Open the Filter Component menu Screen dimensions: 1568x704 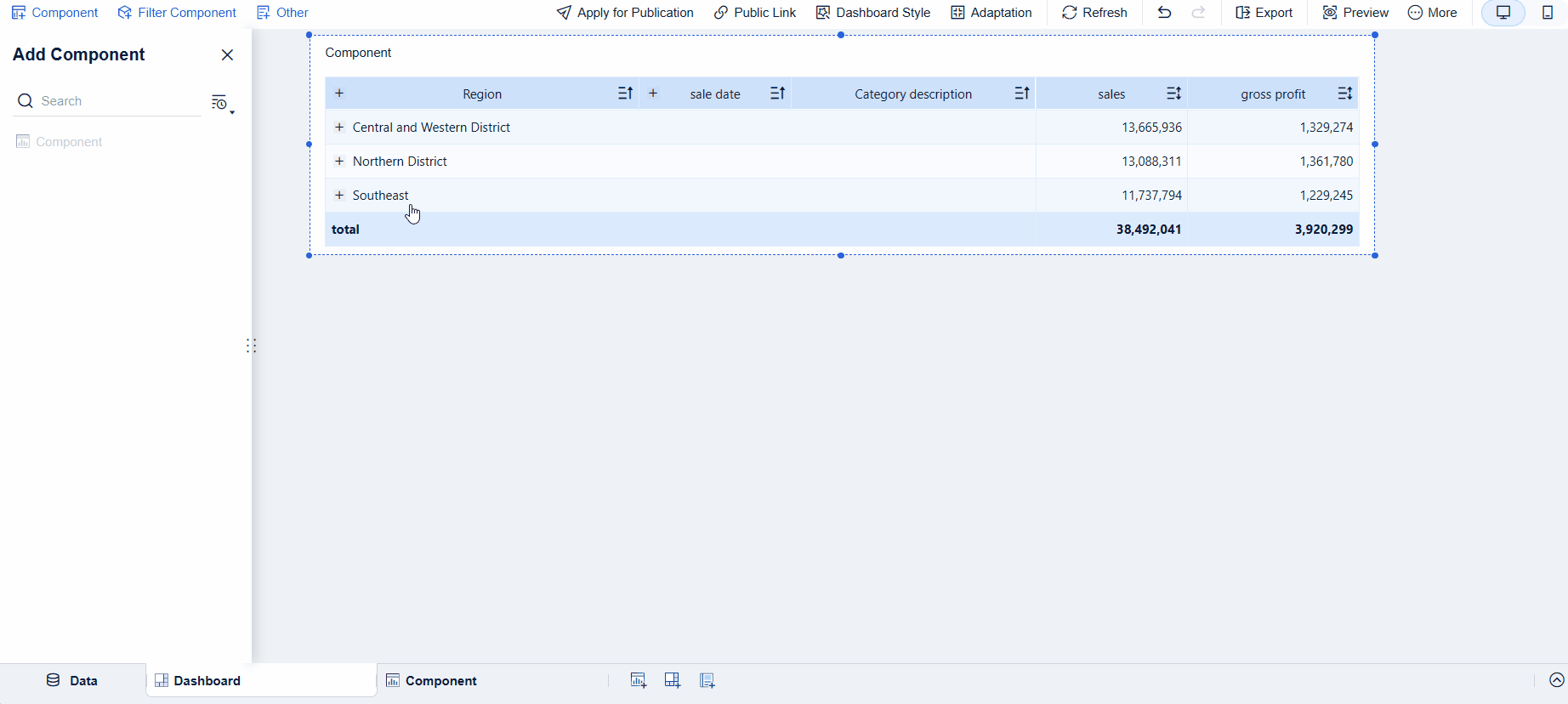(177, 13)
